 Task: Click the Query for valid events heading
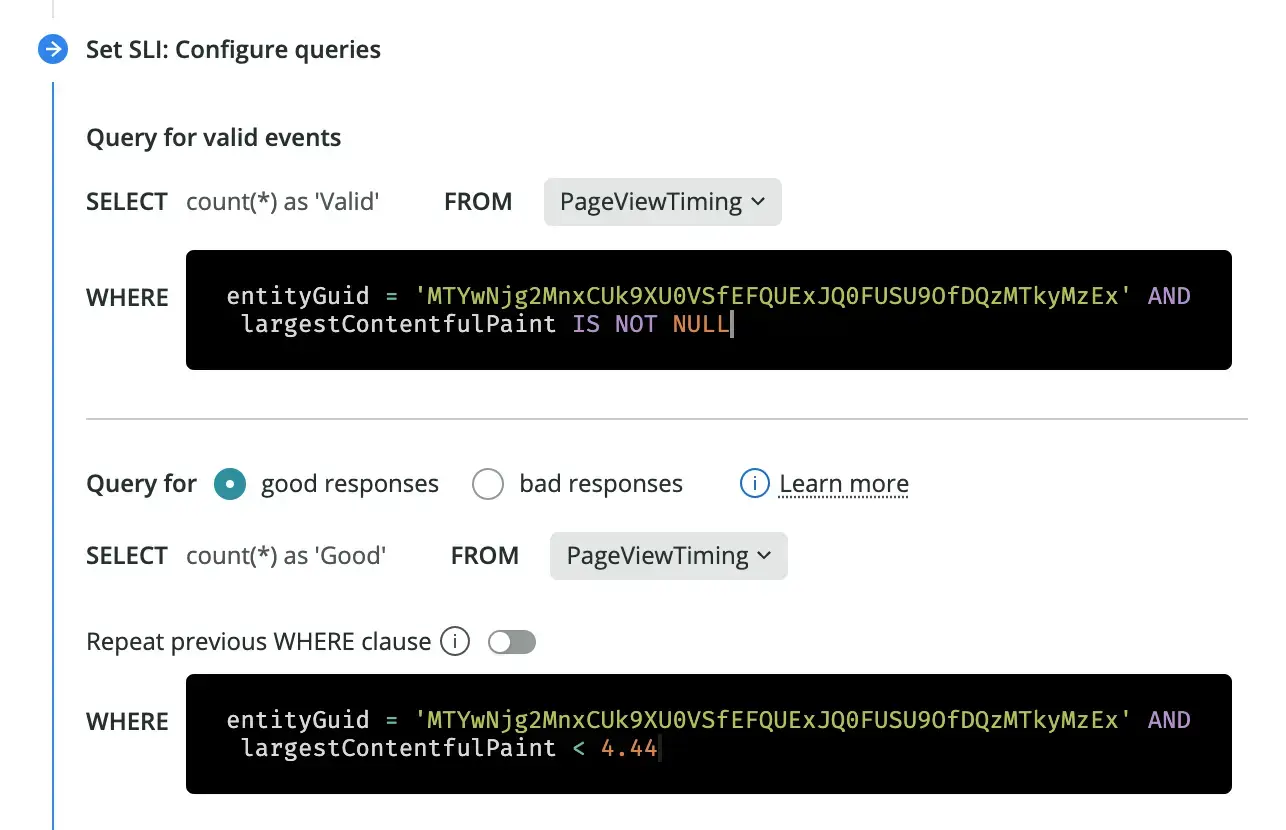[213, 138]
